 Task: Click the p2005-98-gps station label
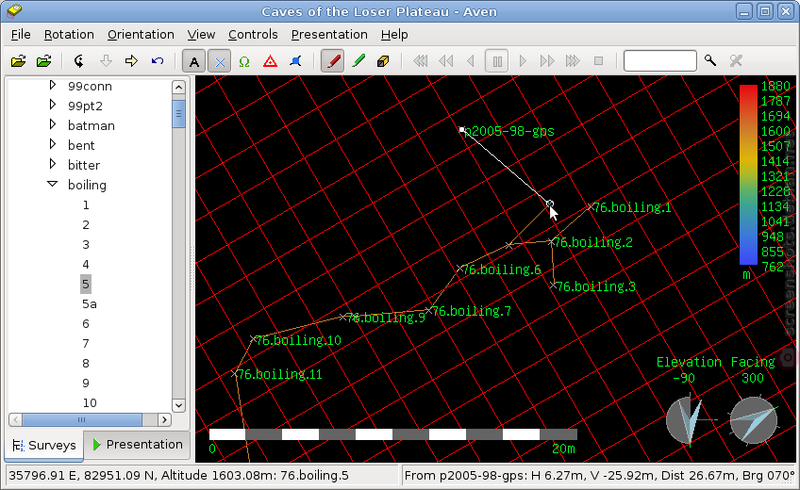(x=509, y=132)
